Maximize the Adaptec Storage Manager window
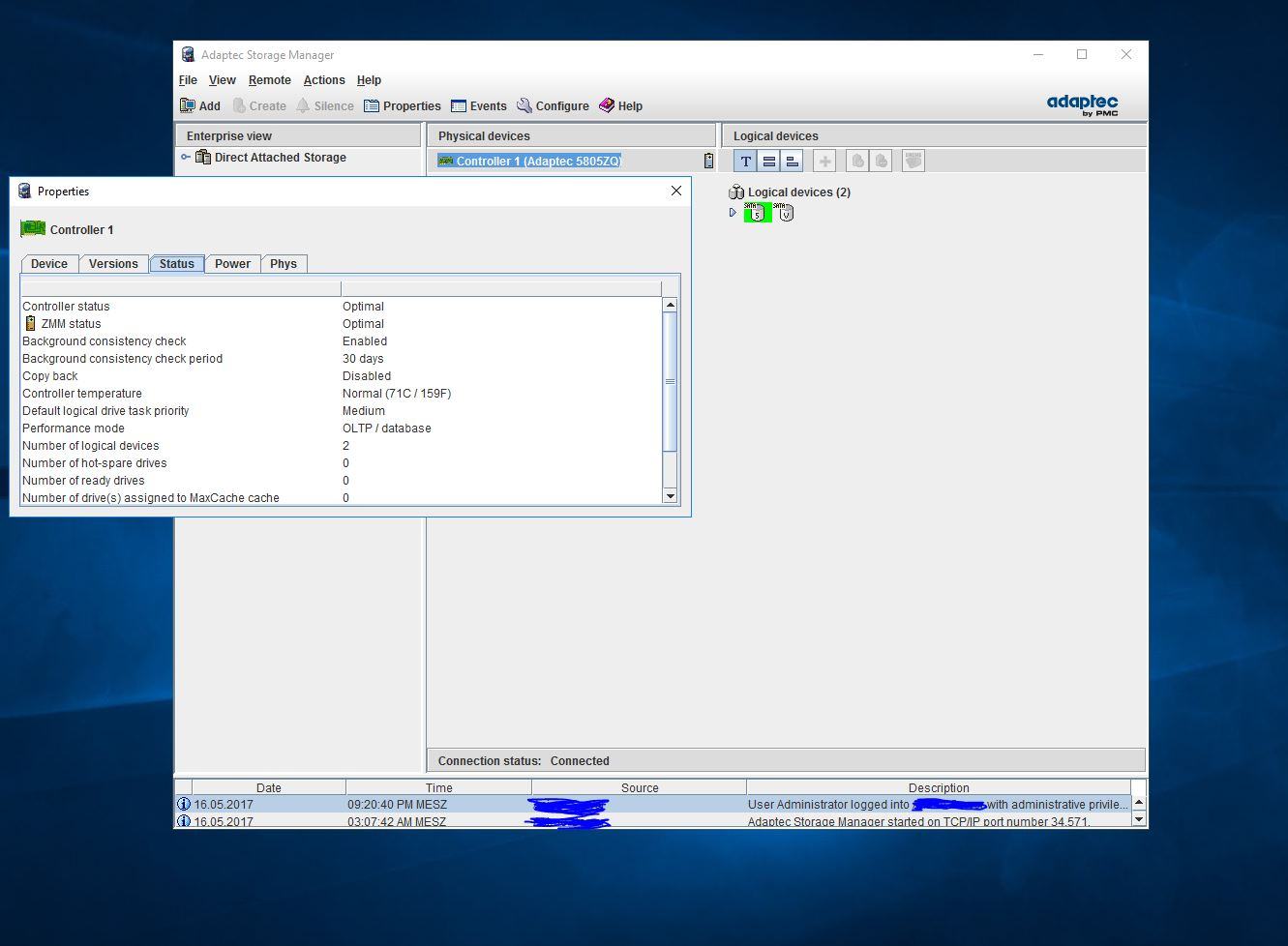The width and height of the screenshot is (1288, 946). [x=1082, y=54]
